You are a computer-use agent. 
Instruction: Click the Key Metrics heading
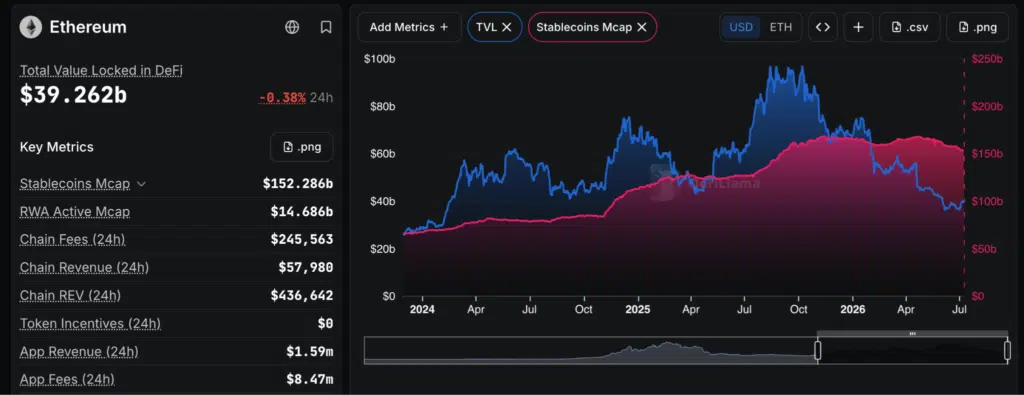(57, 147)
